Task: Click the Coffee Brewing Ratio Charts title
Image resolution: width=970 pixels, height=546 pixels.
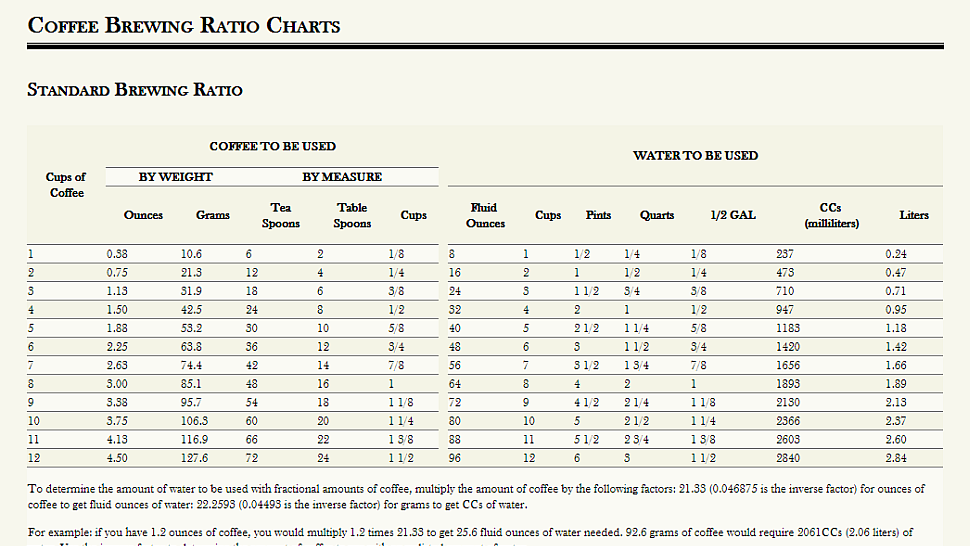Action: pyautogui.click(x=184, y=25)
